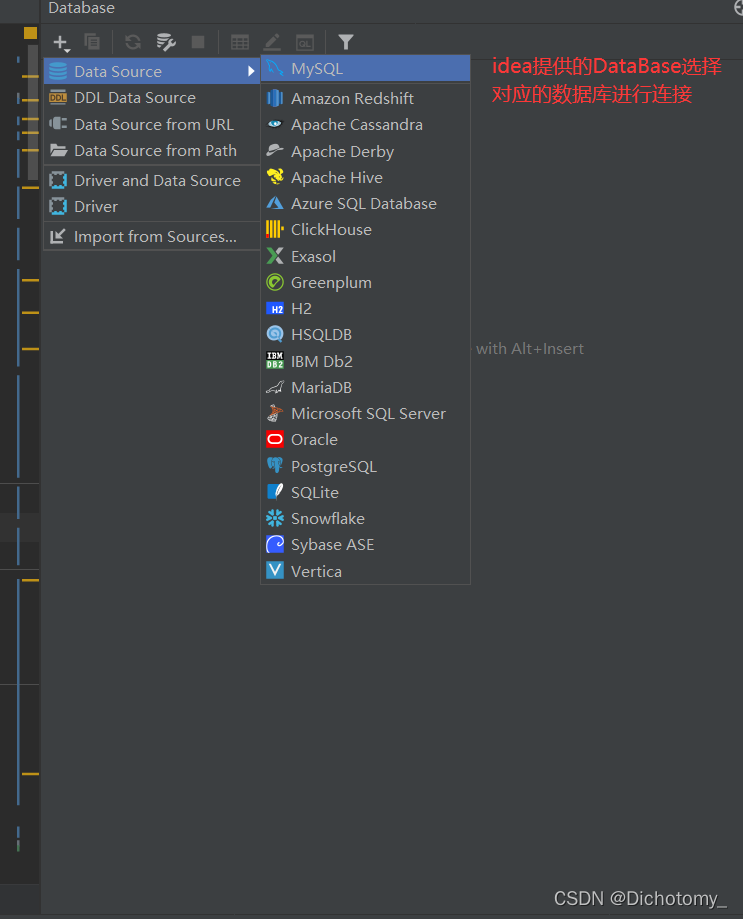Select Driver and Data Source option

click(x=152, y=181)
